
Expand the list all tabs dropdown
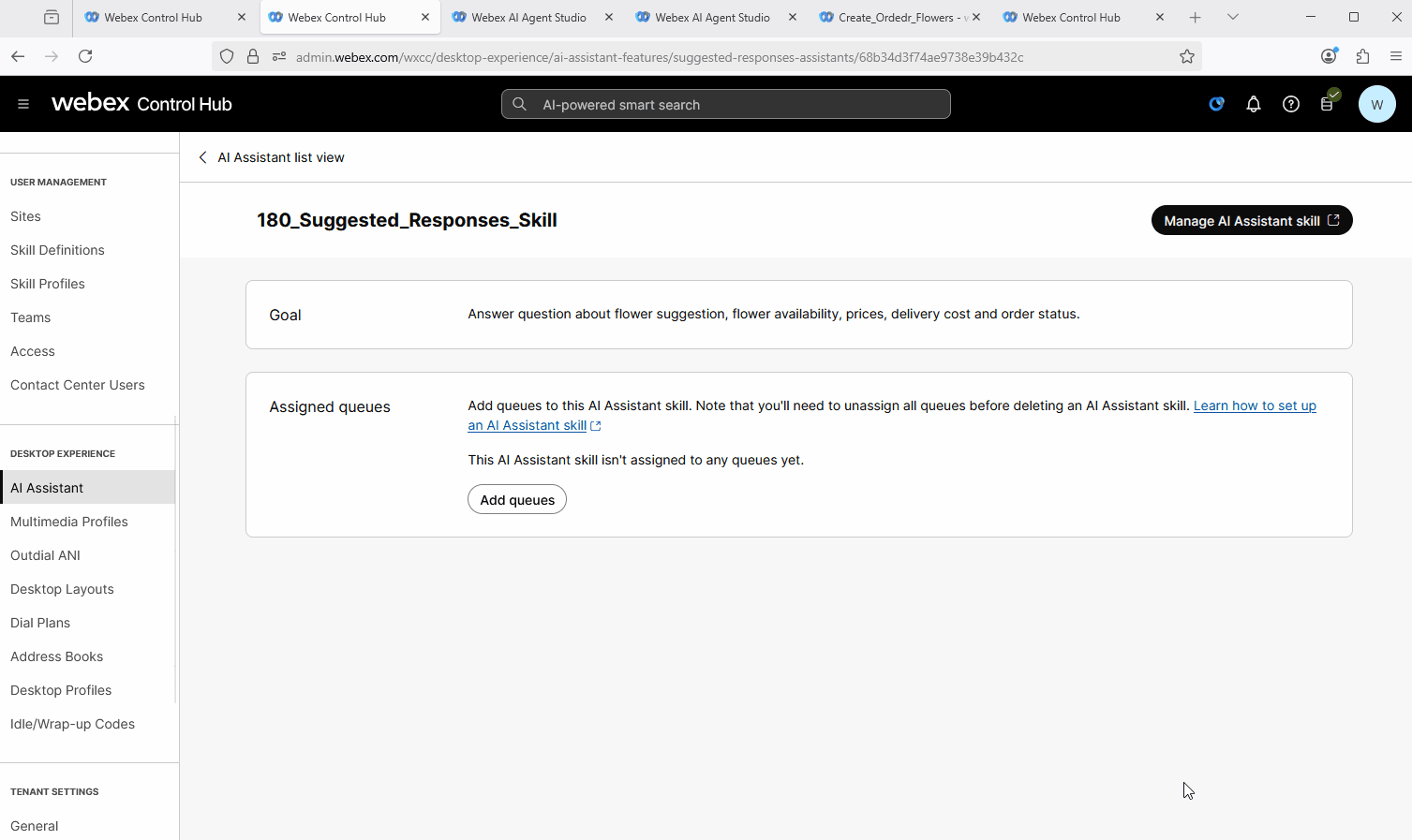1232,17
